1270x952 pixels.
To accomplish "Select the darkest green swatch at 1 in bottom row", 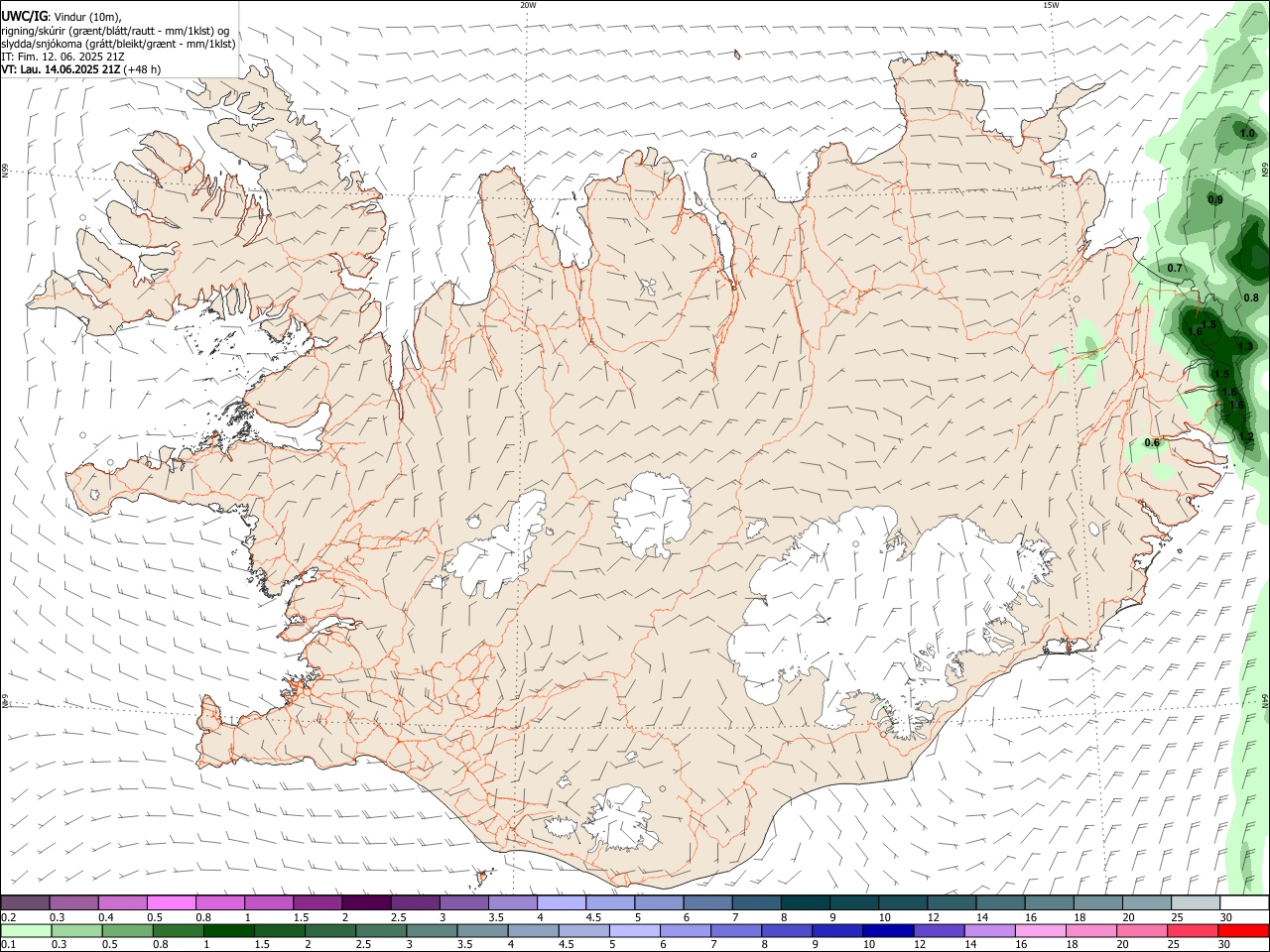I will [x=228, y=931].
